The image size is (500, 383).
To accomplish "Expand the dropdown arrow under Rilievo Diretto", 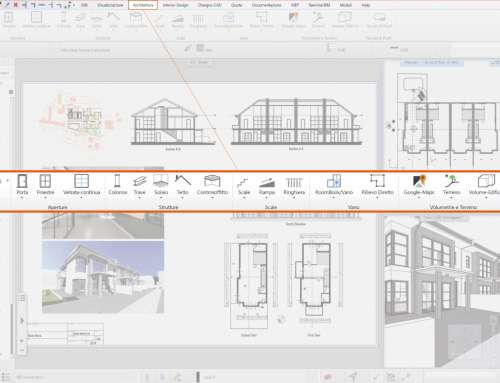I will [x=377, y=198].
